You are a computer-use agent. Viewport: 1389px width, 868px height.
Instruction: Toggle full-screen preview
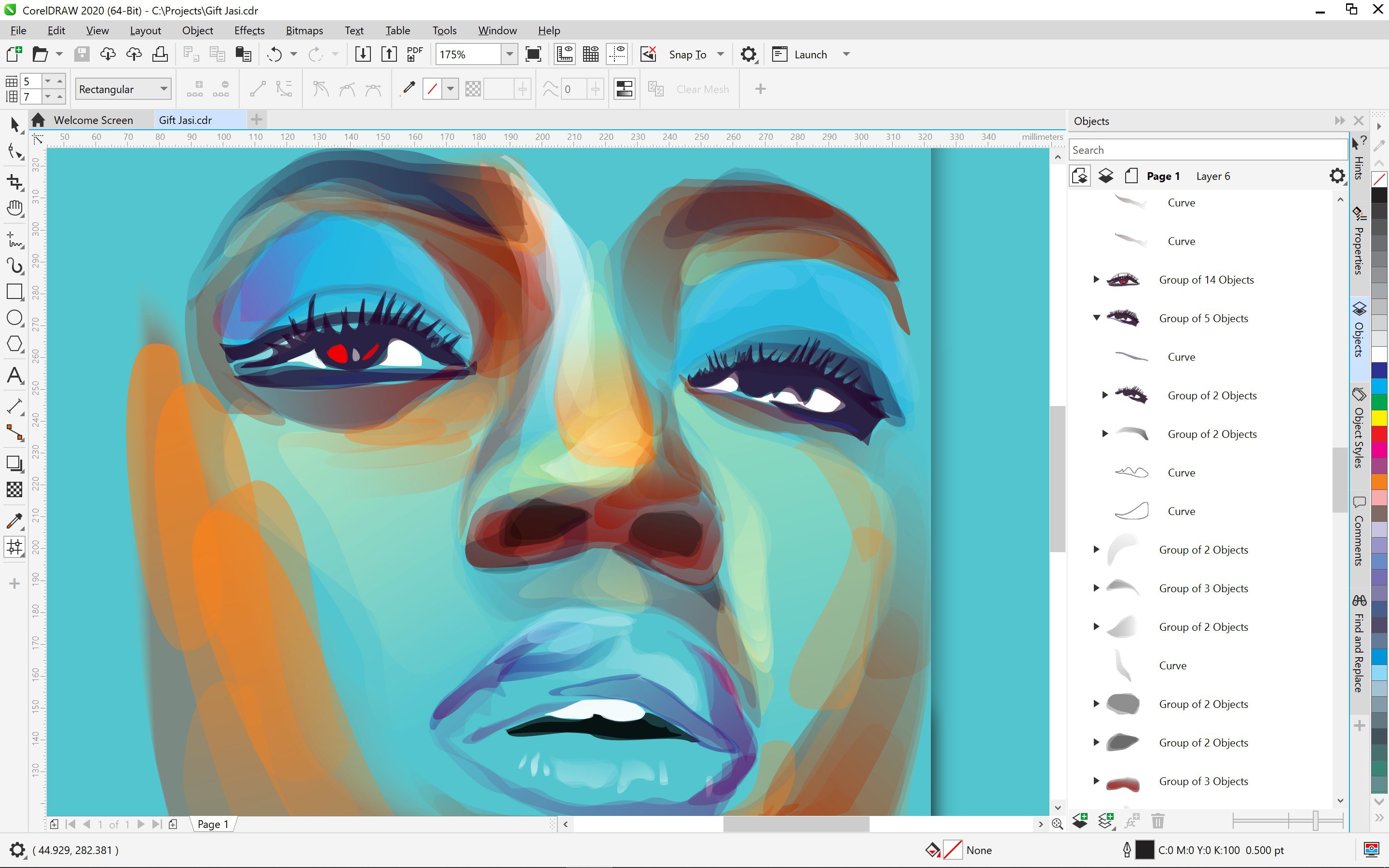pyautogui.click(x=533, y=54)
